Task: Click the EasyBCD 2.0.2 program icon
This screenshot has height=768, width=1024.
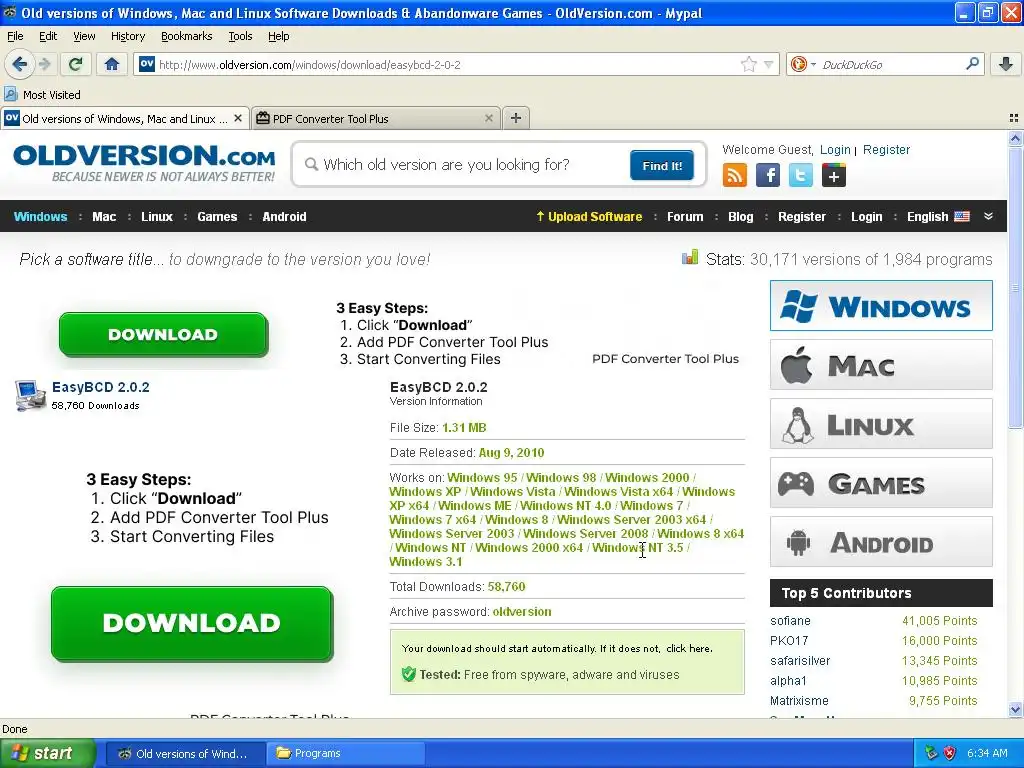Action: [30, 395]
